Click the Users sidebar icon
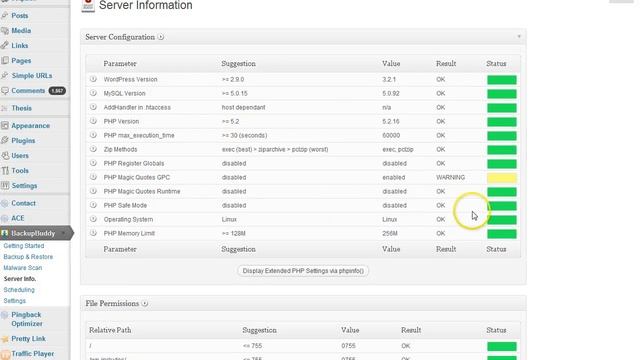This screenshot has height=360, width=640. [x=4, y=156]
